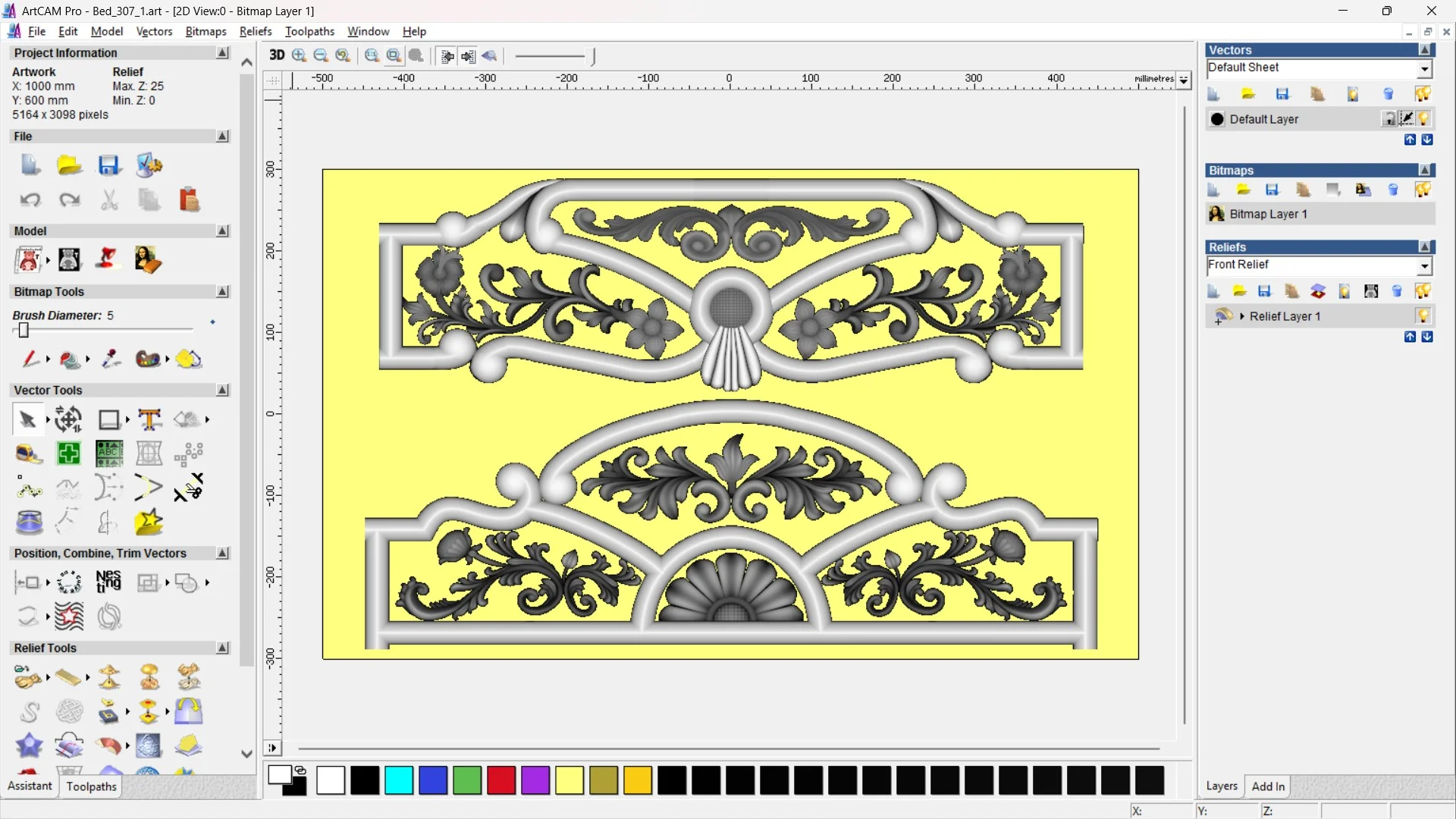Image resolution: width=1456 pixels, height=819 pixels.
Task: Click the Nesting vectors tool
Action: point(108,582)
